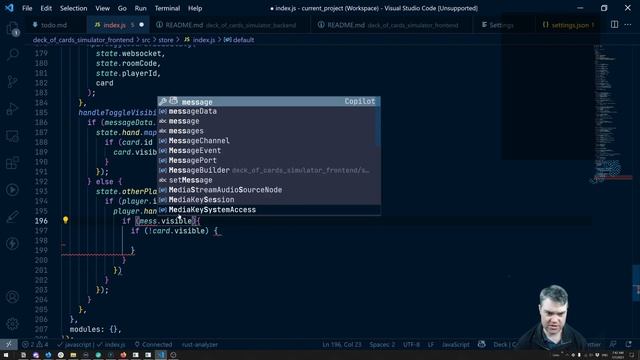Open the Selection menu
Screen dimensions: 640x360
pyautogui.click(x=73, y=8)
